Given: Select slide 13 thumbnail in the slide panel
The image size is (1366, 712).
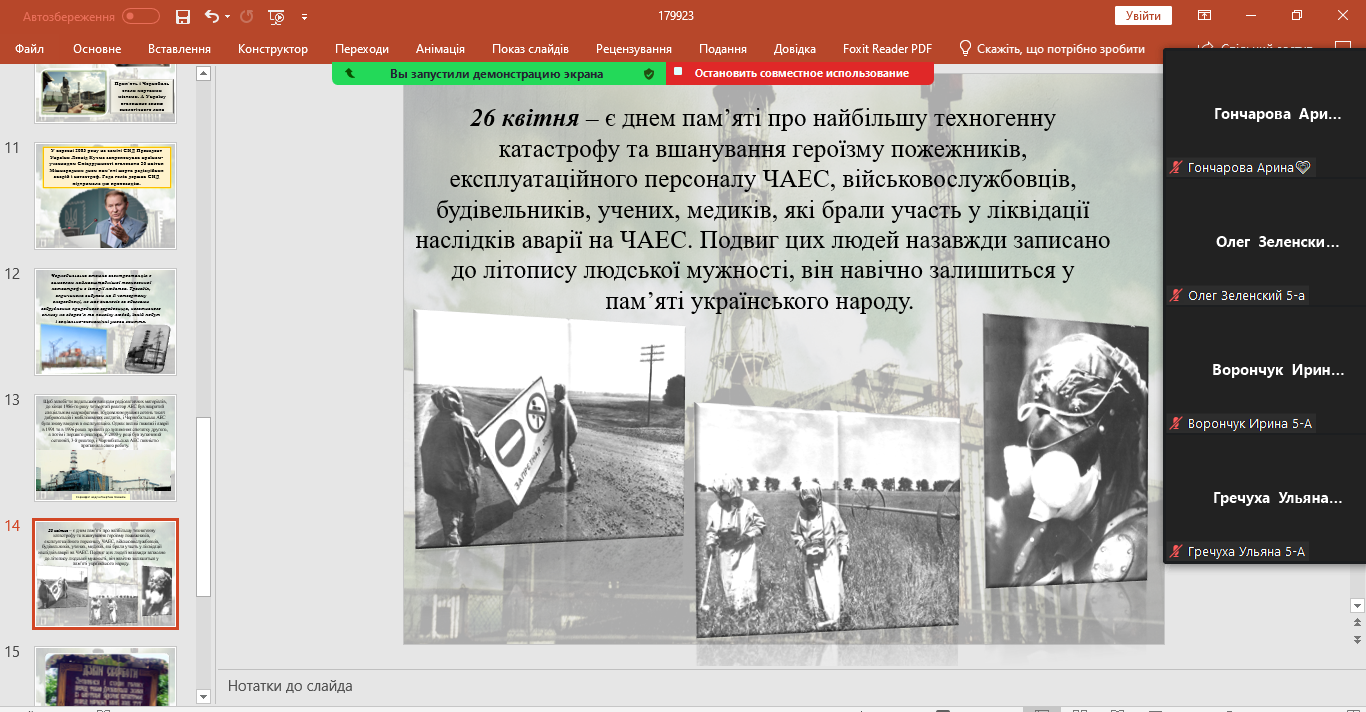Looking at the screenshot, I should point(106,448).
